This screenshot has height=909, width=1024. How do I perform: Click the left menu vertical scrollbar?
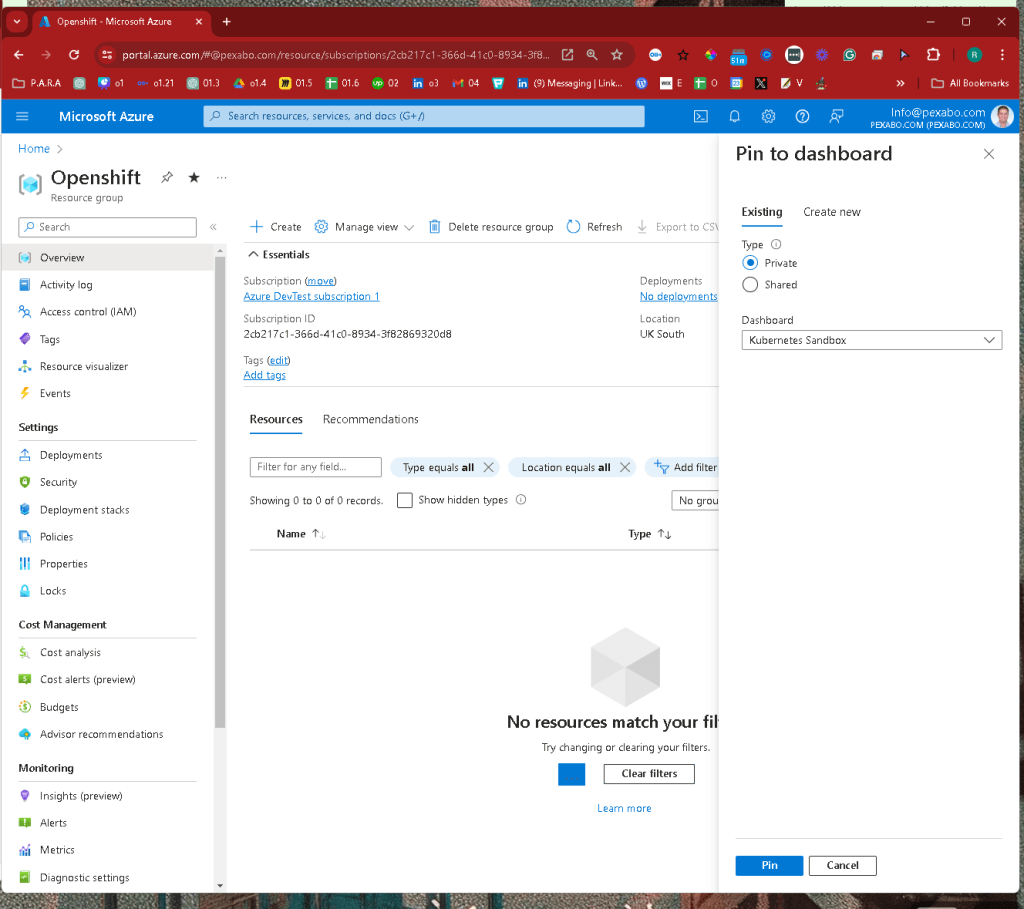coord(220,490)
